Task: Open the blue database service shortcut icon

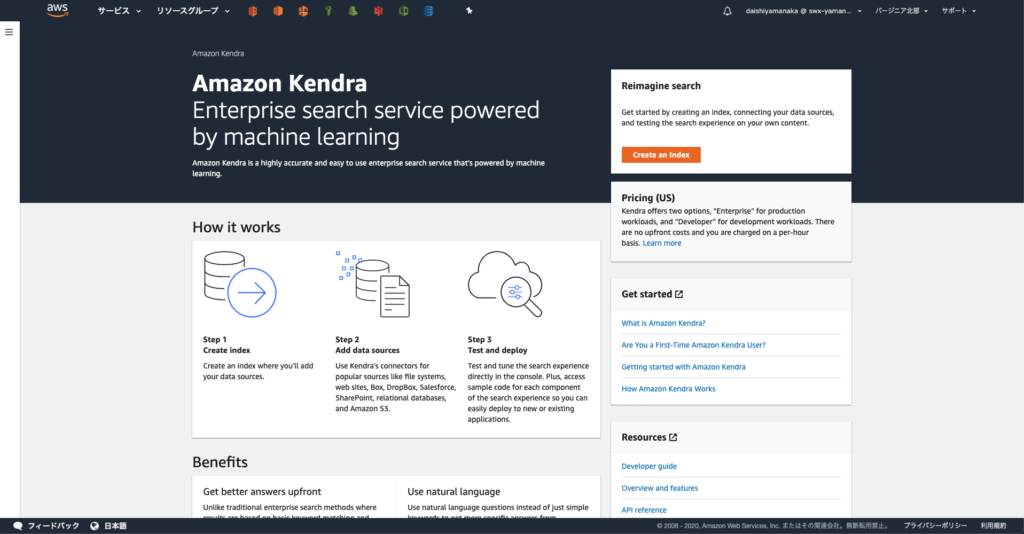Action: (x=428, y=11)
